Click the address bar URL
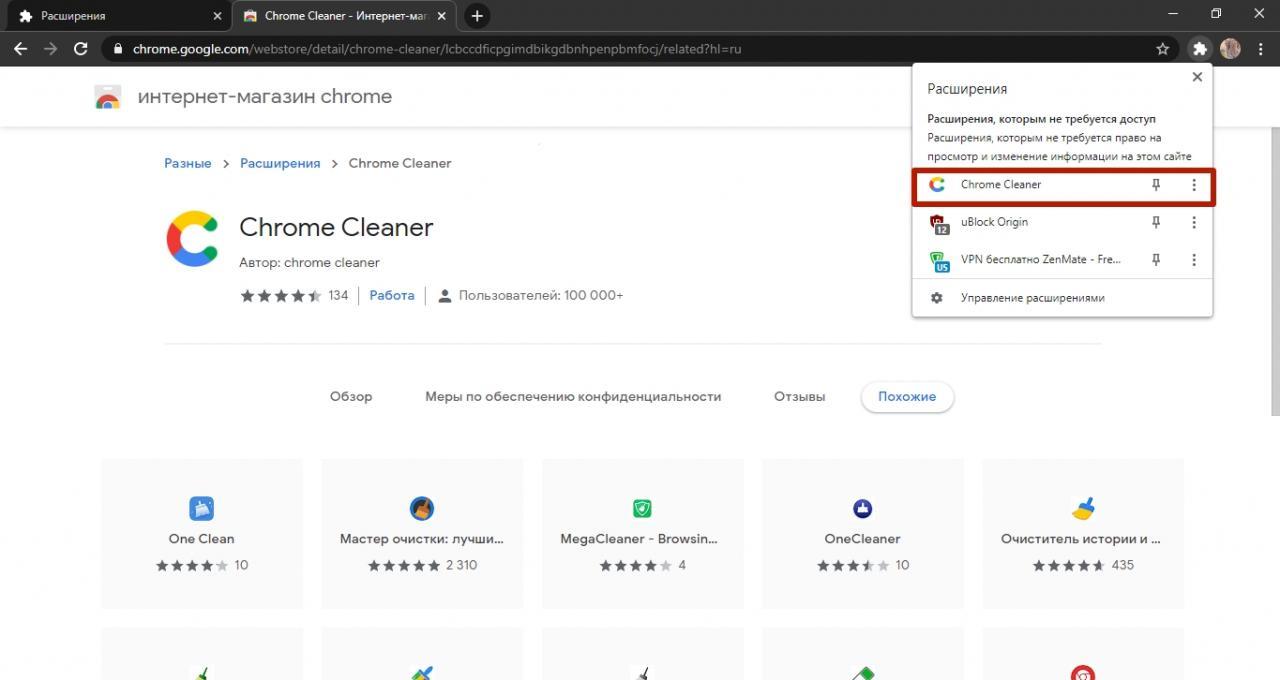 pos(437,48)
